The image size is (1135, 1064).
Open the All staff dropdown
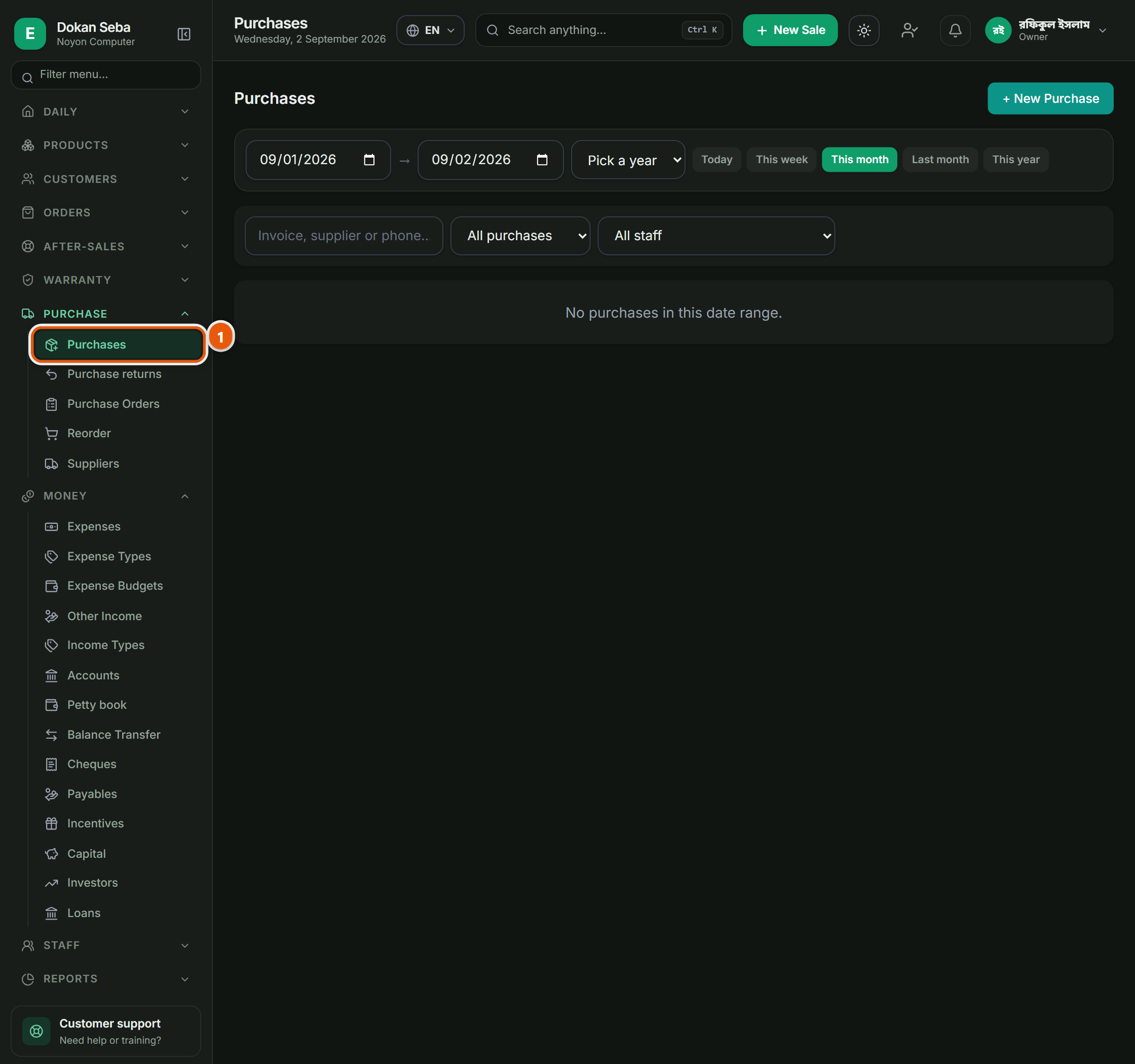[716, 236]
